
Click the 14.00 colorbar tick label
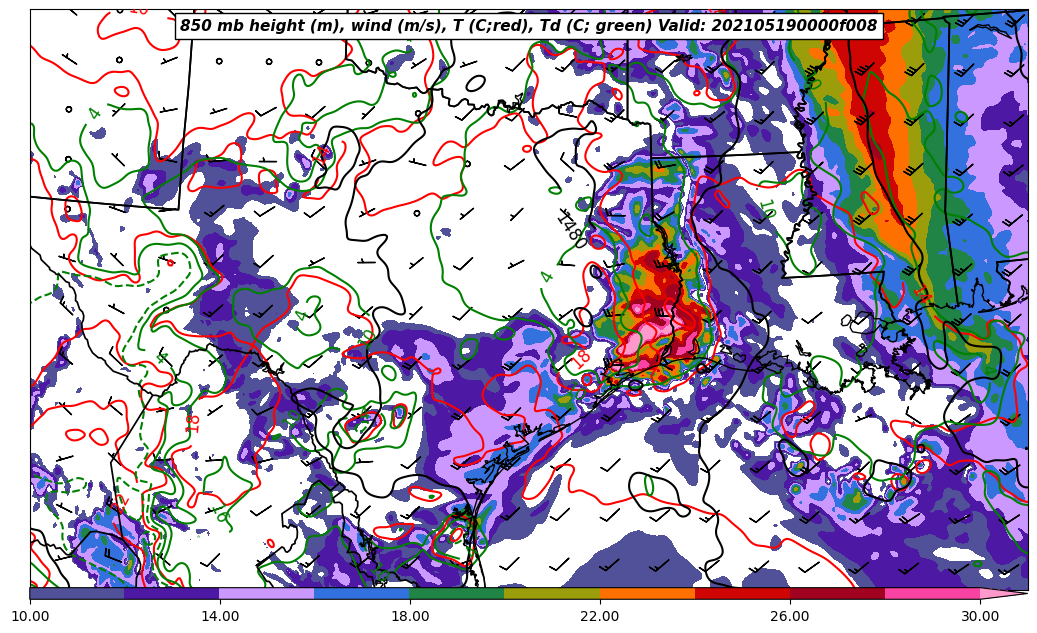coord(220,616)
